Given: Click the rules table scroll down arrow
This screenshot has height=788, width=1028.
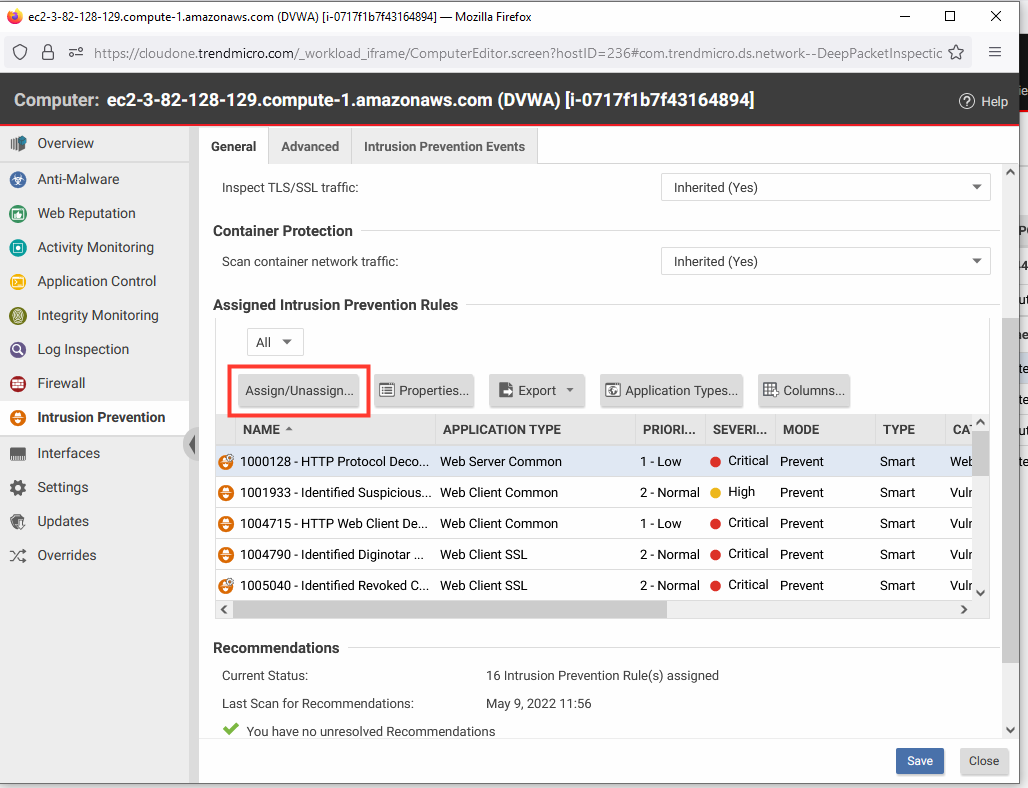Looking at the screenshot, I should click(981, 593).
